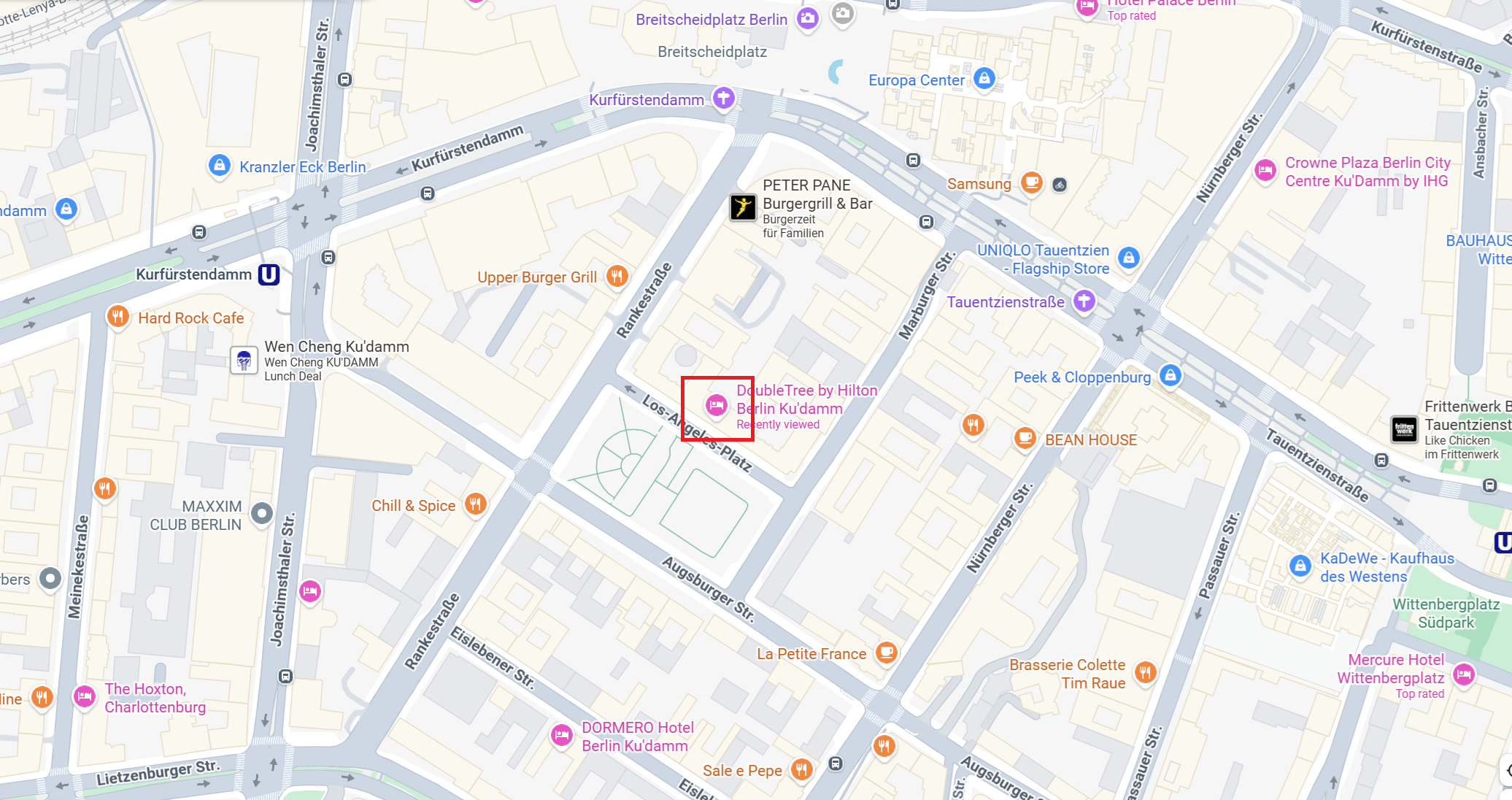Select the Breitscheidplatz Berlin camera pin
Screen dimensions: 1512x800
tap(808, 18)
